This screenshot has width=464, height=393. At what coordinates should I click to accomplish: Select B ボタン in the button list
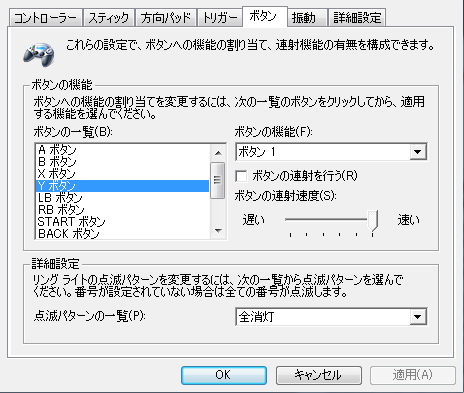(122, 162)
